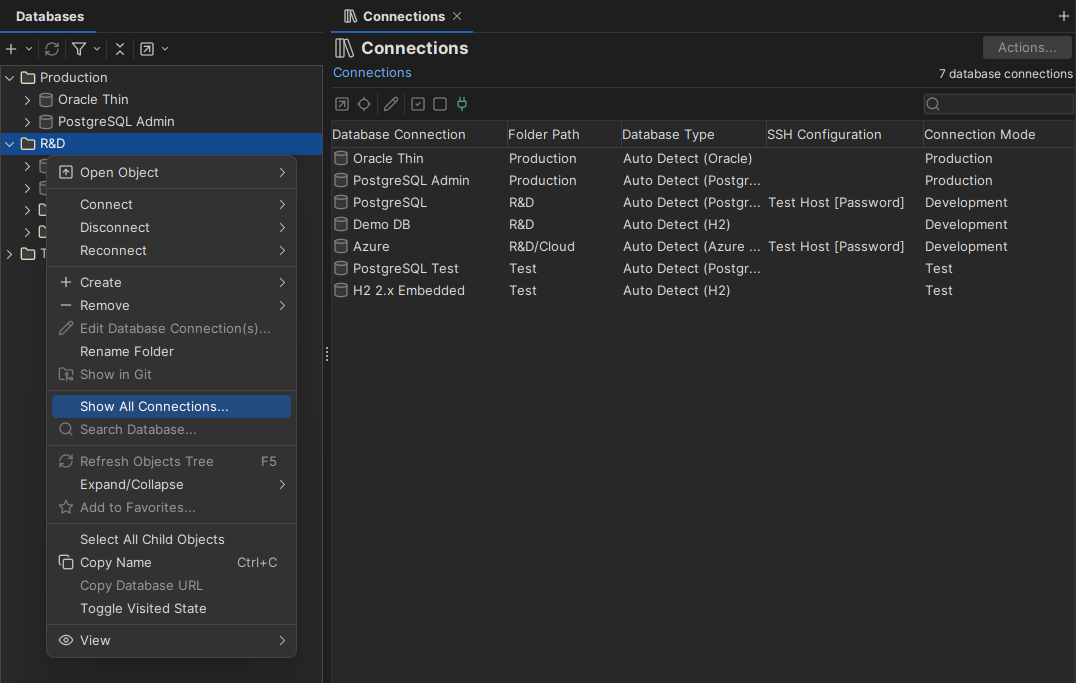This screenshot has height=683, width=1076.
Task: Click the Actions... button
Action: (x=1027, y=47)
